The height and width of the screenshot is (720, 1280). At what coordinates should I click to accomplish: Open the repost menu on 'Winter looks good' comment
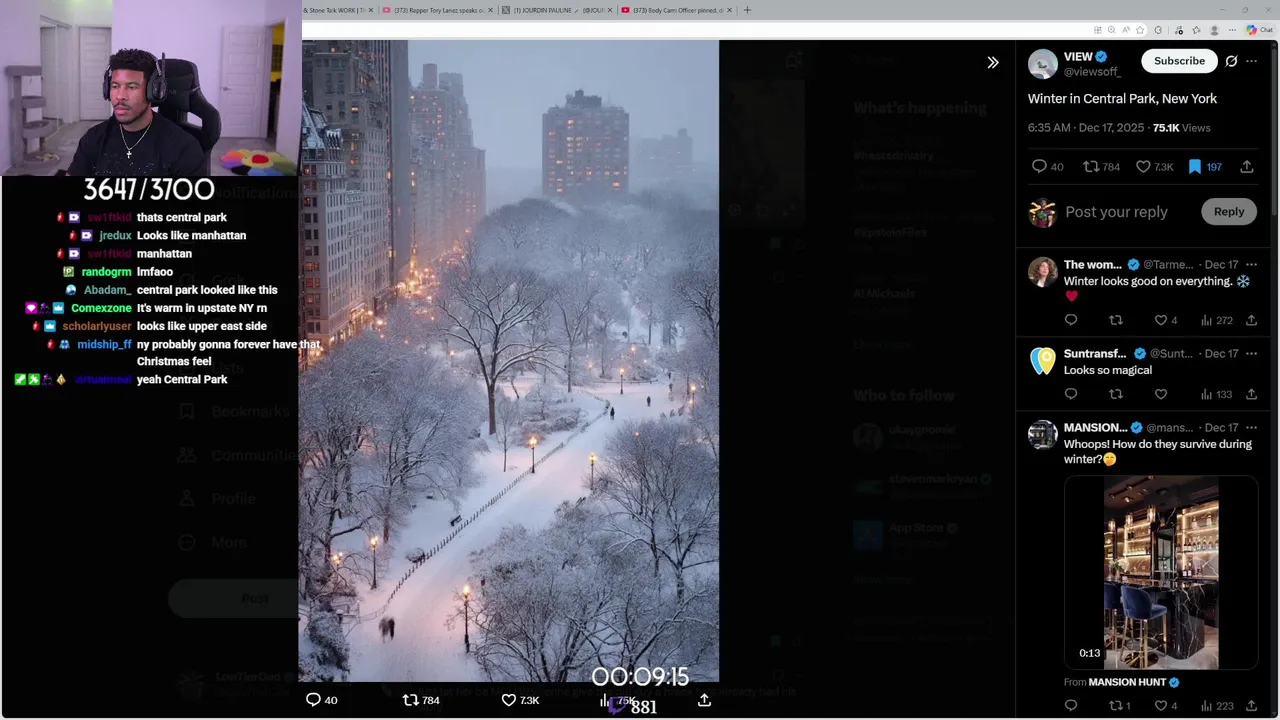click(x=1116, y=320)
